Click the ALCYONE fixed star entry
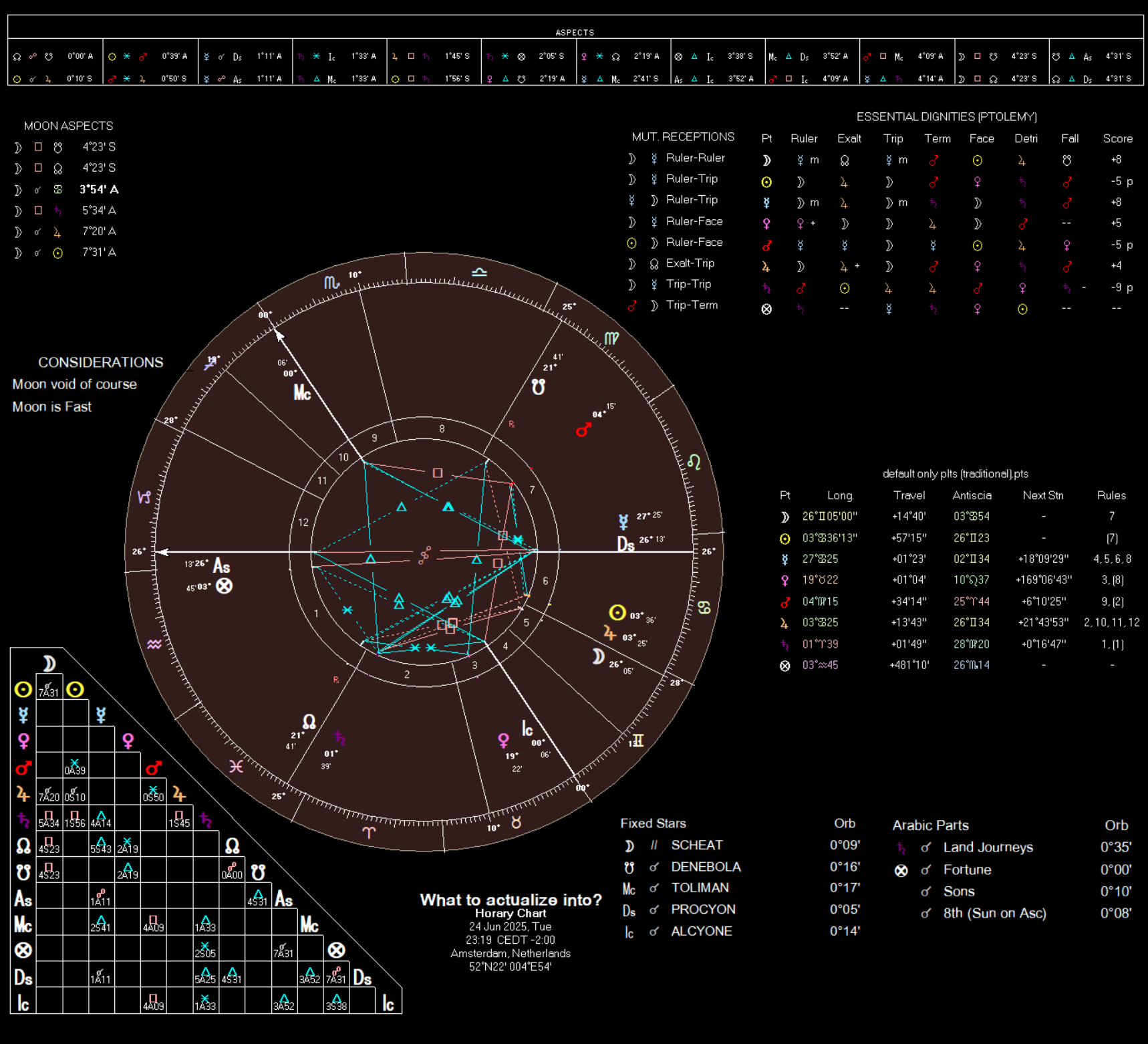This screenshot has height=1044, width=1148. click(x=702, y=931)
